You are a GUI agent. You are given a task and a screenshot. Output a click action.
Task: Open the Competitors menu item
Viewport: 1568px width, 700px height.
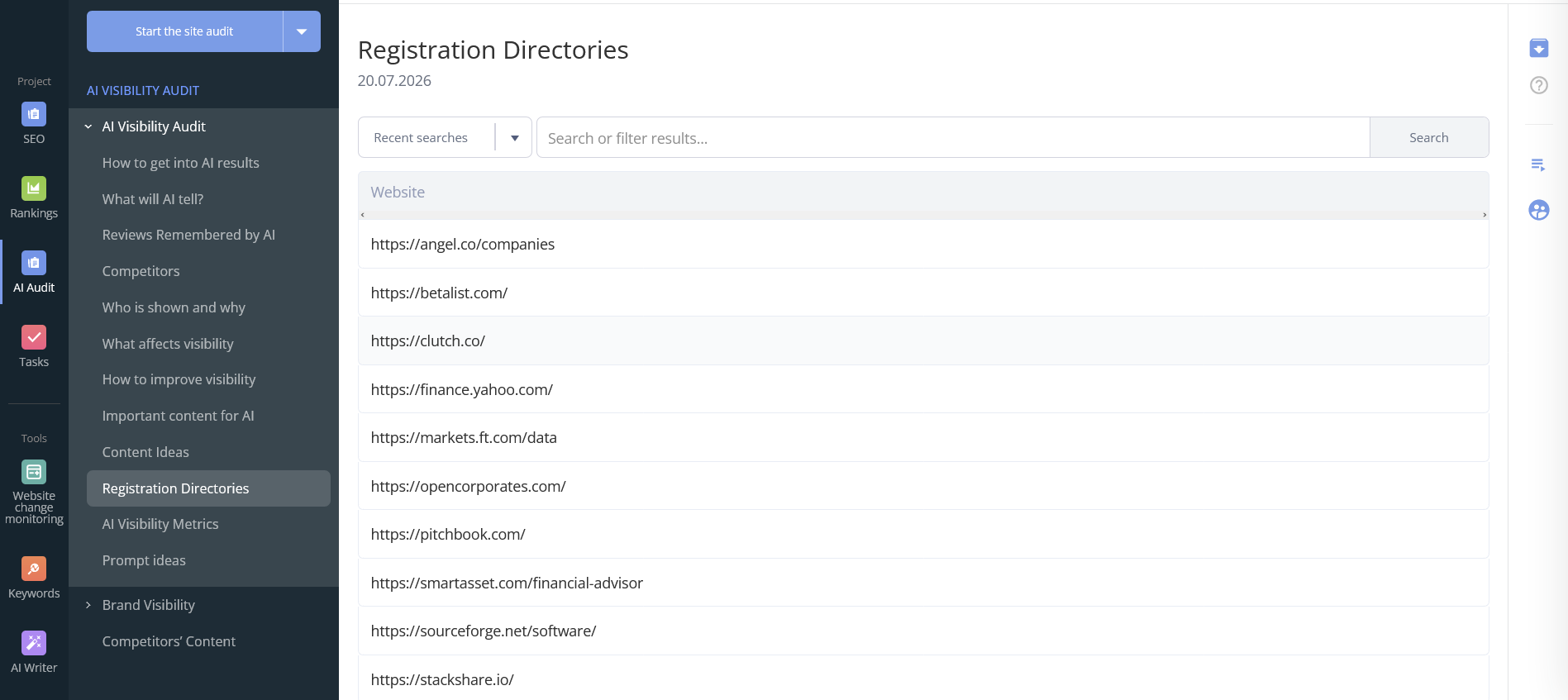pos(141,271)
